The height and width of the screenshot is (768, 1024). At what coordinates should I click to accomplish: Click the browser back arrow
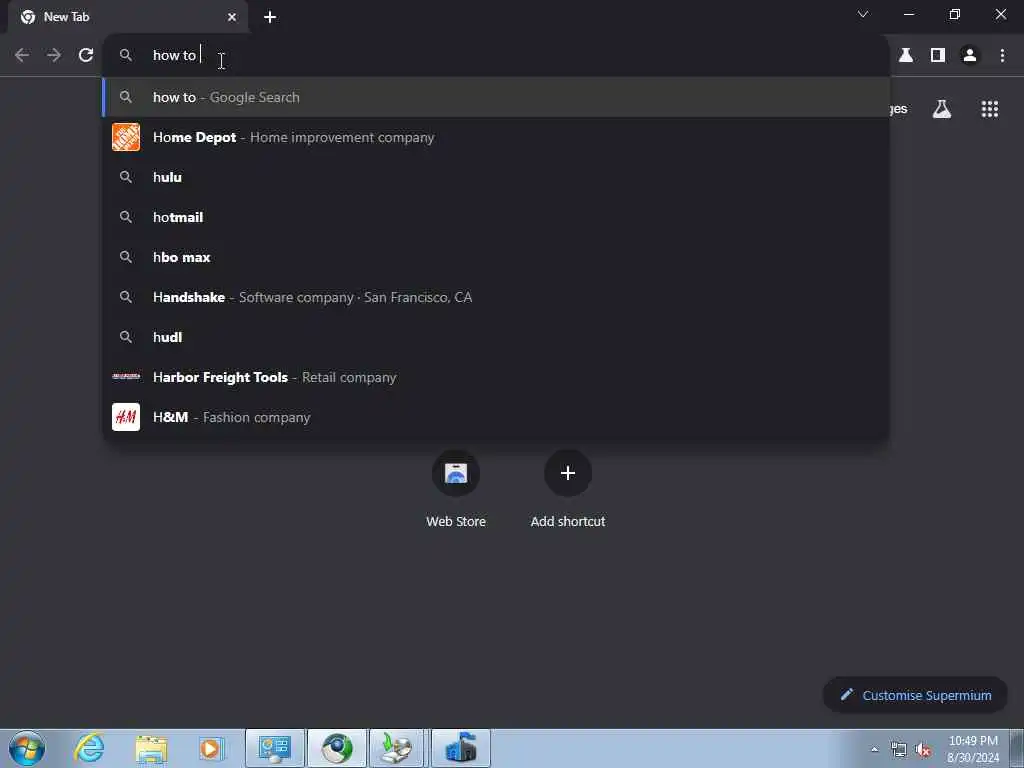tap(22, 56)
